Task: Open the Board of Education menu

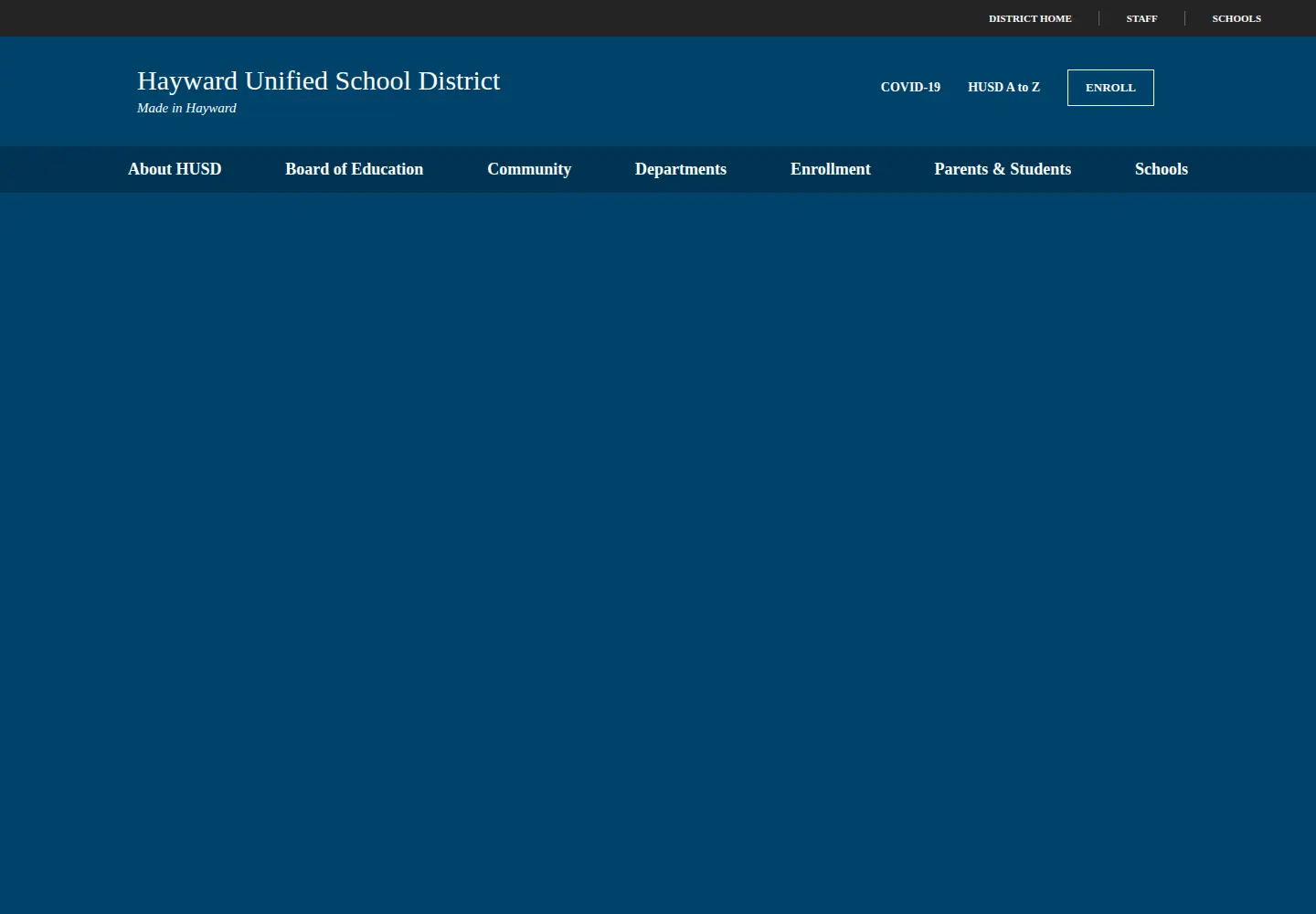Action: pos(354,169)
